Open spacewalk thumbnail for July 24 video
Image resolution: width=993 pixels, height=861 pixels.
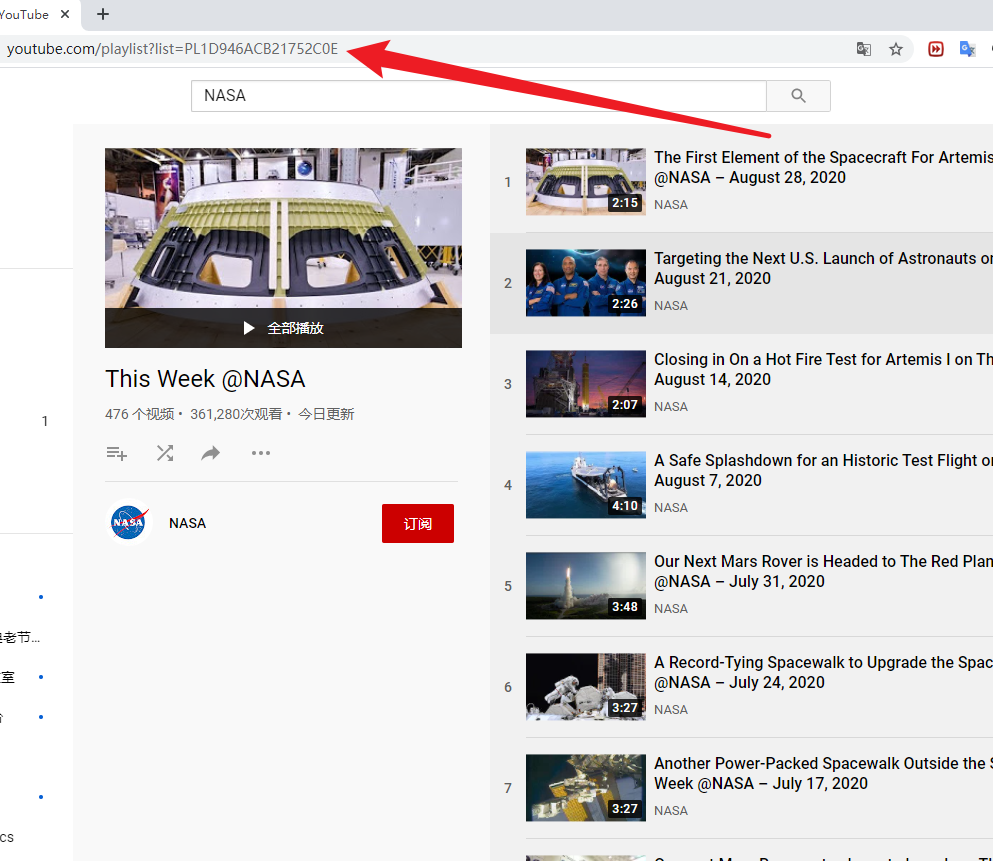tap(586, 686)
